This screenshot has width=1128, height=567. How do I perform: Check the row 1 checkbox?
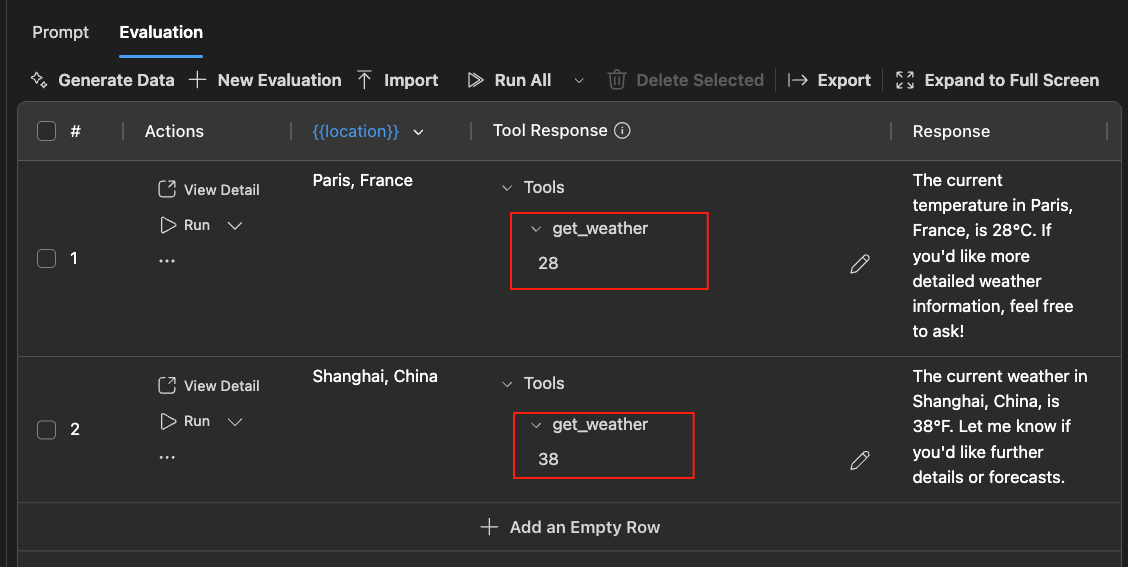click(46, 259)
